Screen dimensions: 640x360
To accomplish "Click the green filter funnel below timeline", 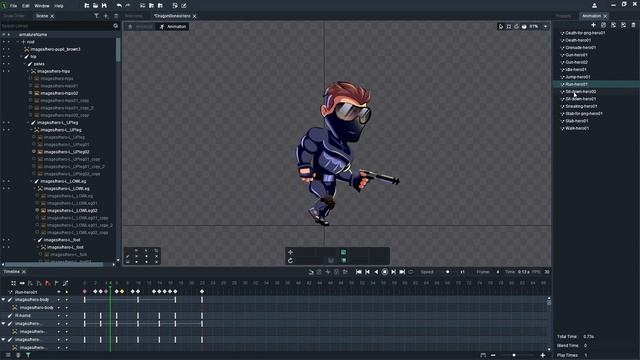I will point(28,355).
